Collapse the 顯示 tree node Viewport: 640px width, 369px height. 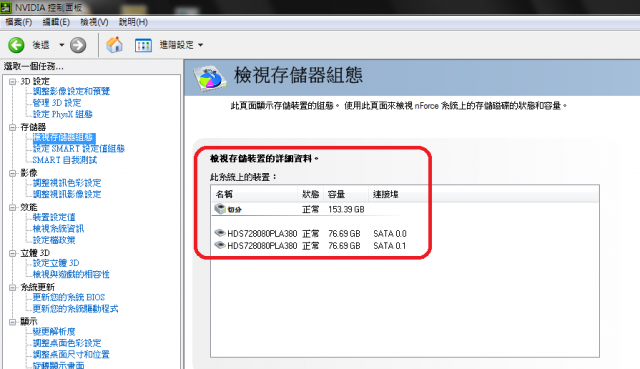(13, 321)
